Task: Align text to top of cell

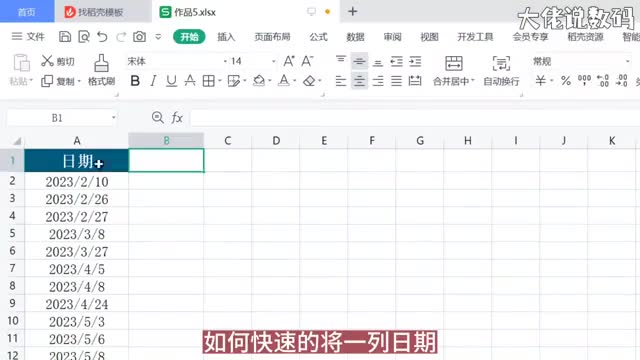Action: pos(341,61)
